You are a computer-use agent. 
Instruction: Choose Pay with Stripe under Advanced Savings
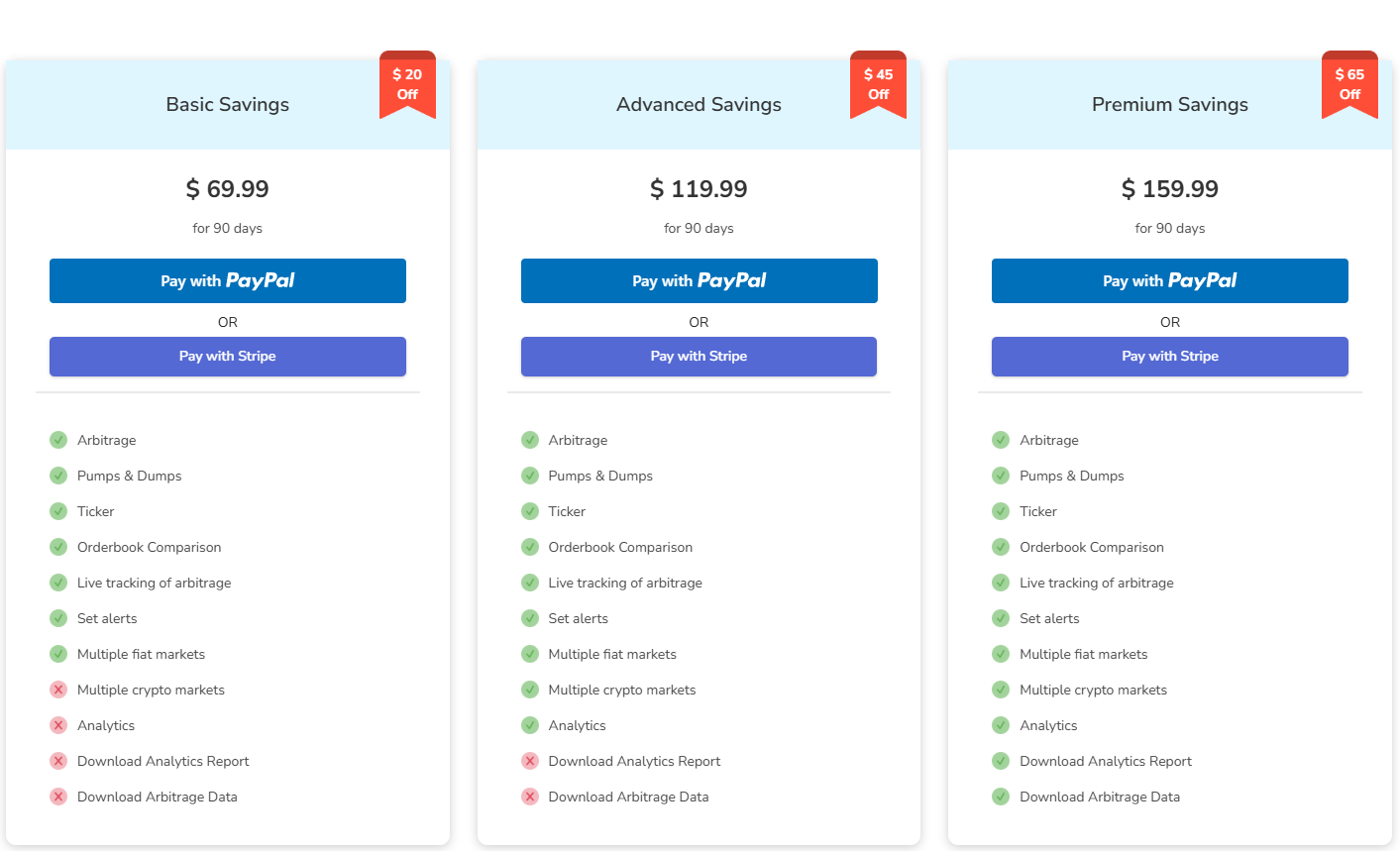[x=699, y=357]
